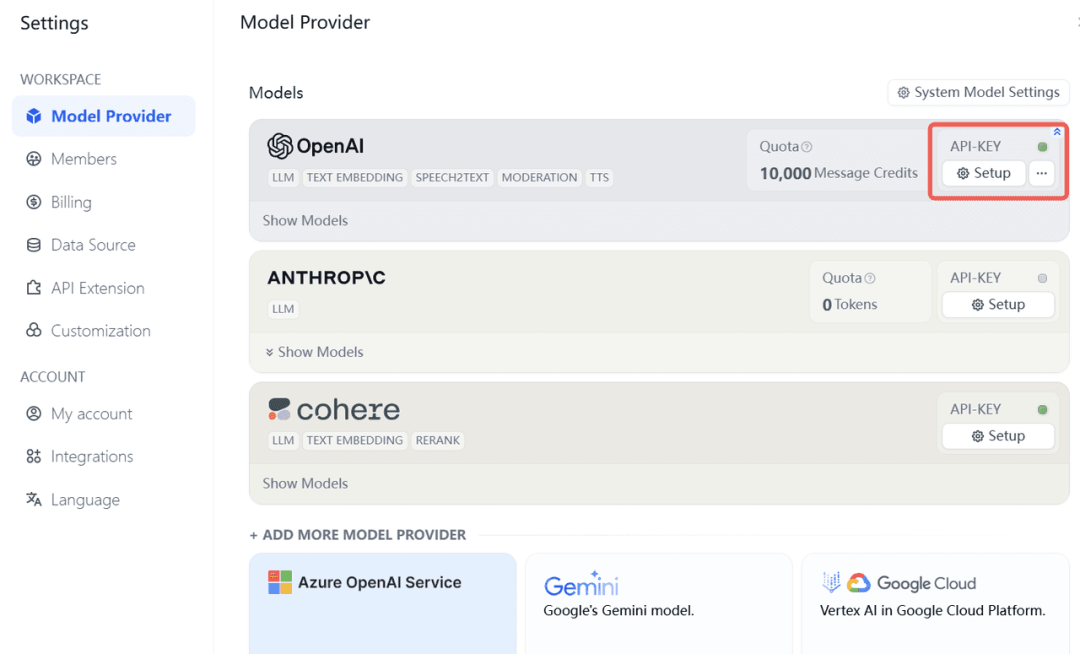The height and width of the screenshot is (654, 1080).
Task: Expand Show Models under Cohere
Action: 305,483
